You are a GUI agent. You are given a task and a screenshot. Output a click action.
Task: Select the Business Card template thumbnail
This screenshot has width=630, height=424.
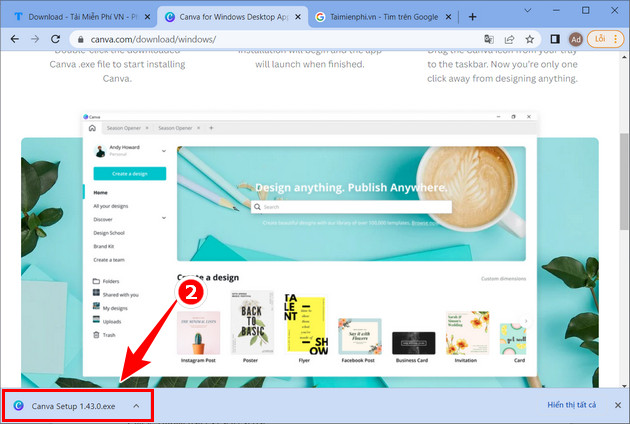pyautogui.click(x=413, y=343)
